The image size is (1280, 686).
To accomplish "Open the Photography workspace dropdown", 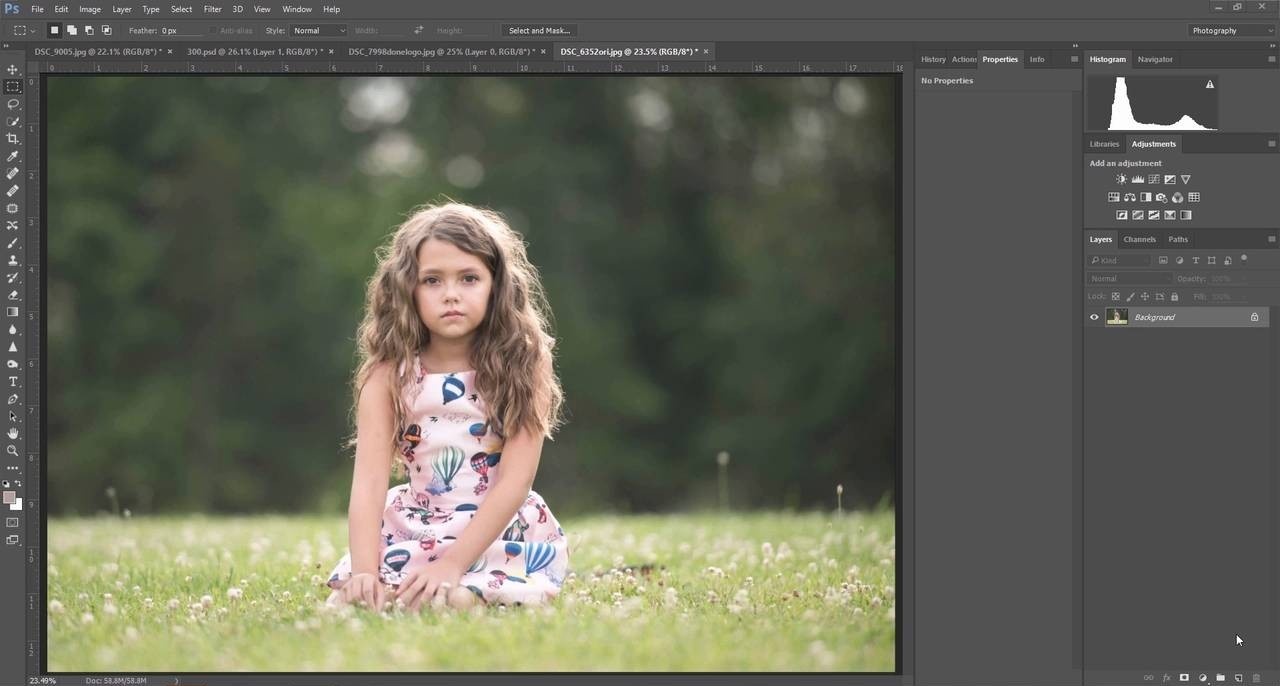I will pyautogui.click(x=1231, y=31).
